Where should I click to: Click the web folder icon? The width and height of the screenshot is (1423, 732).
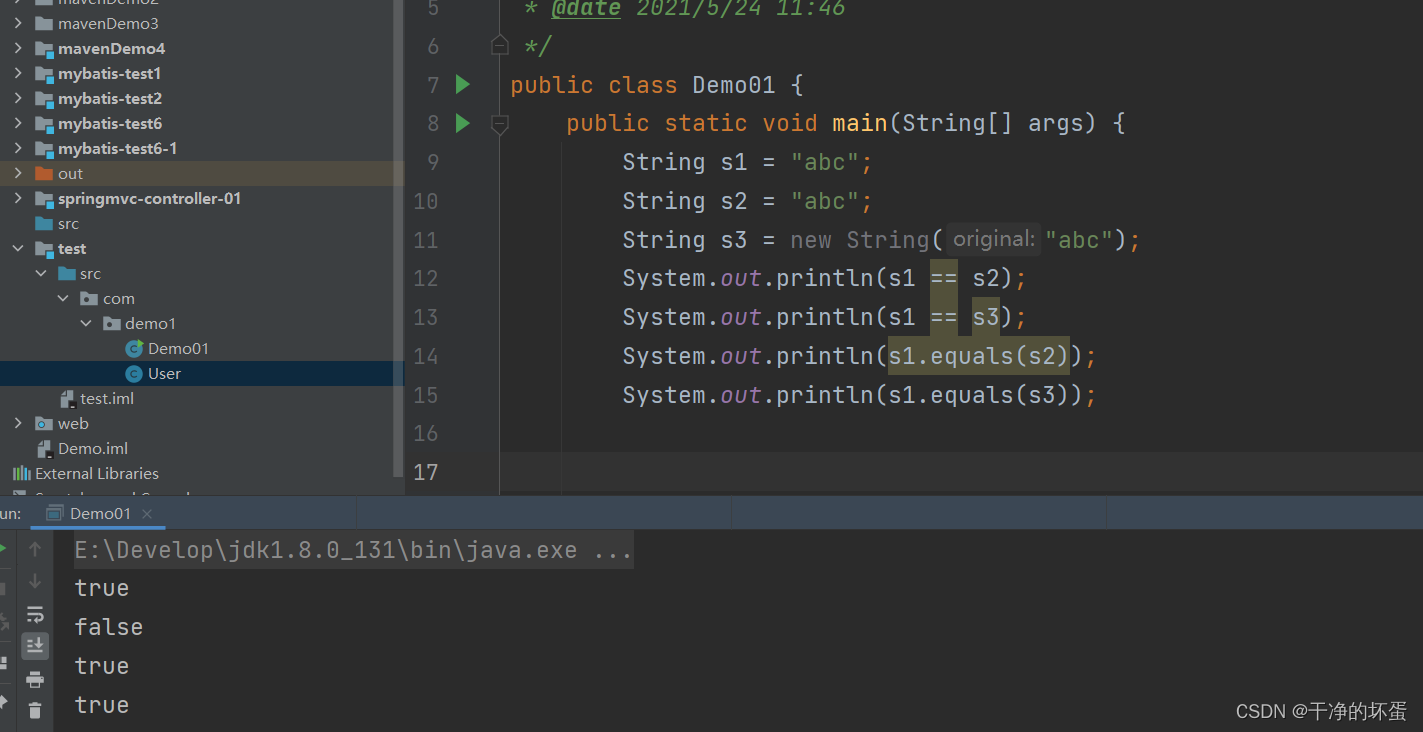44,424
